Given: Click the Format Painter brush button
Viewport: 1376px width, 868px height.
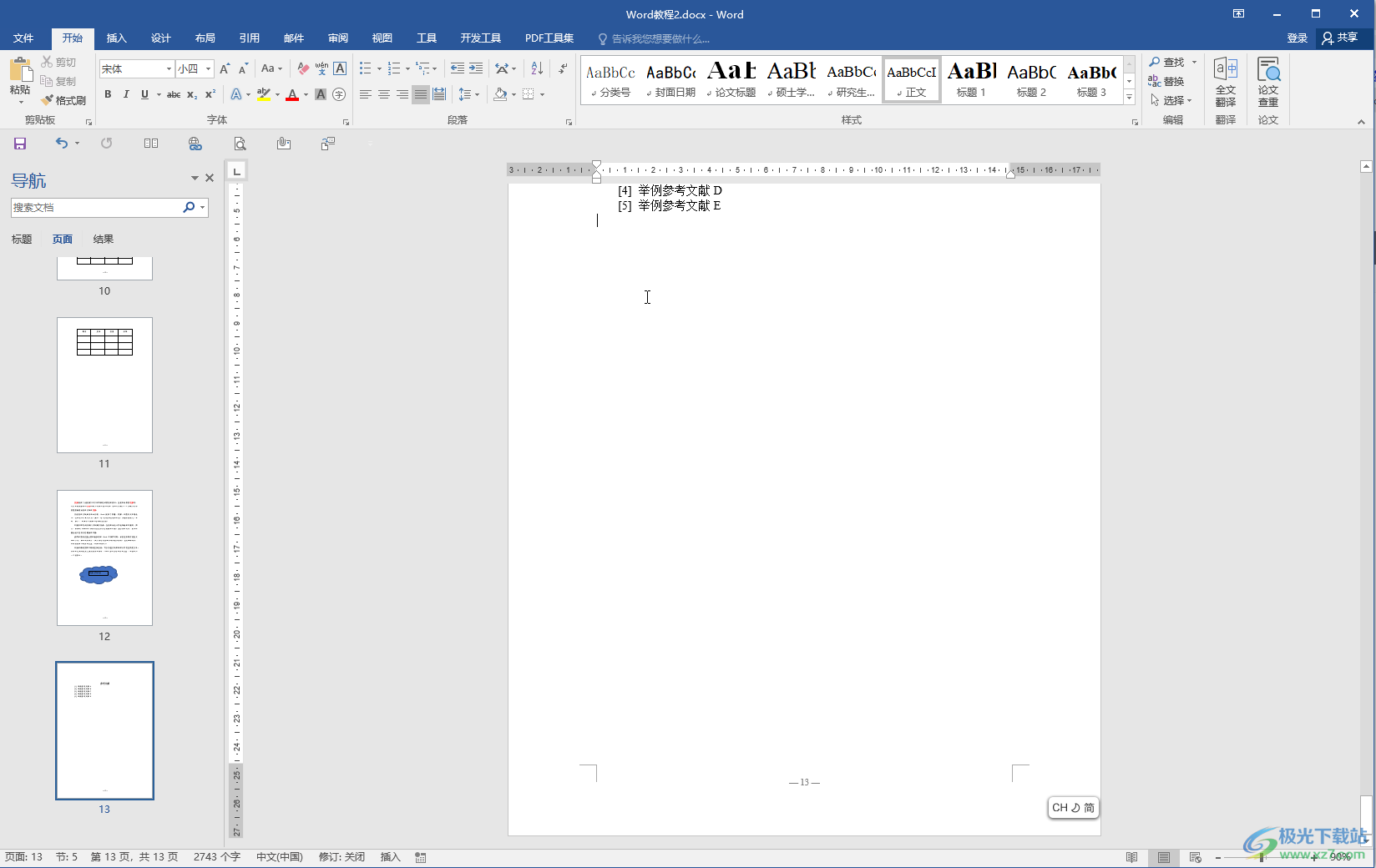Looking at the screenshot, I should point(63,100).
